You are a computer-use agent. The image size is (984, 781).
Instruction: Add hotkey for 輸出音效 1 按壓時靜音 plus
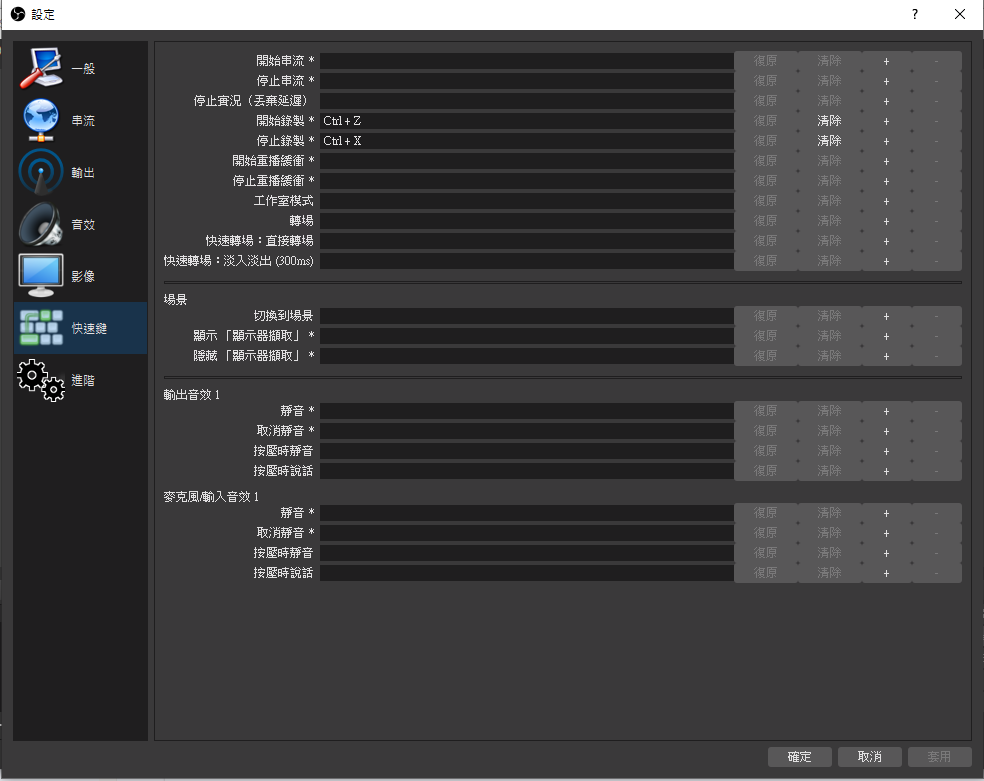886,452
